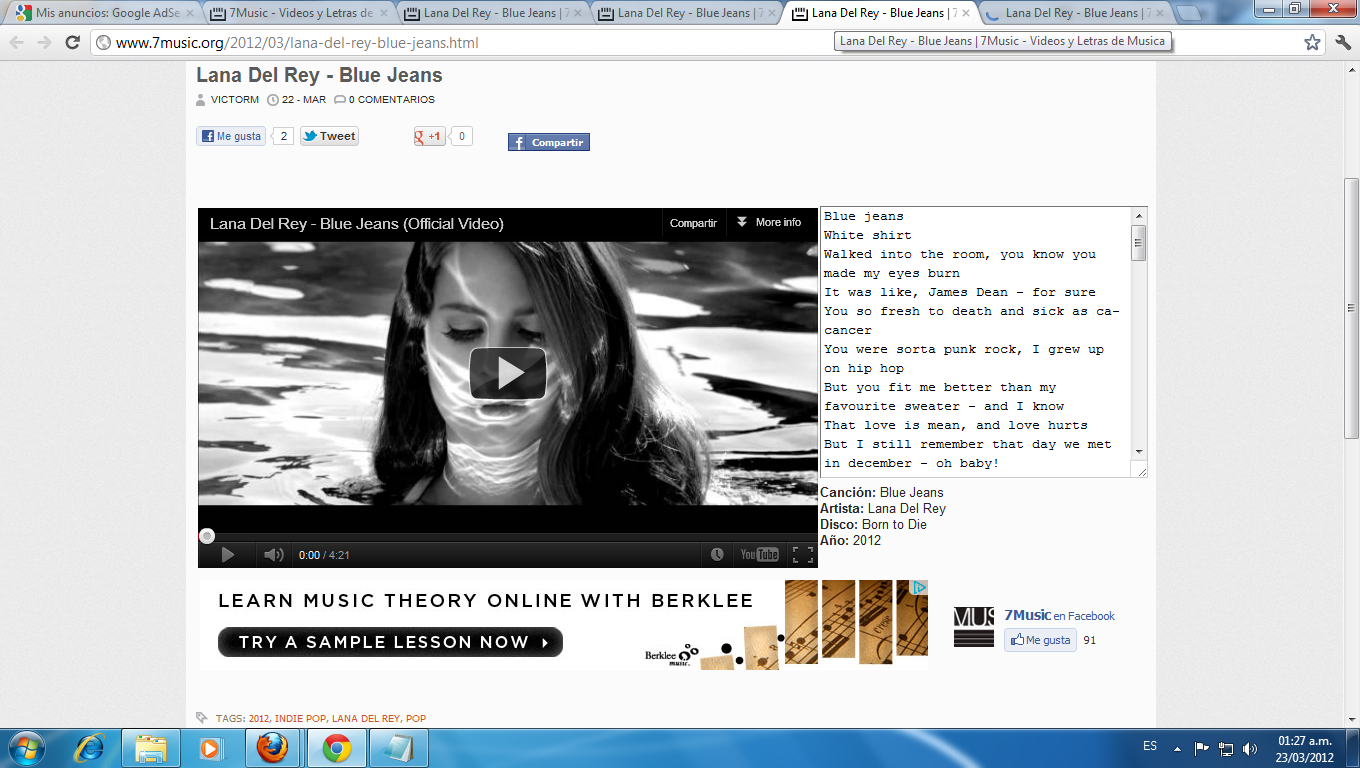Viewport: 1360px width, 768px height.
Task: Like the 7Music Facebook page via Me gusta
Action: coord(1040,640)
